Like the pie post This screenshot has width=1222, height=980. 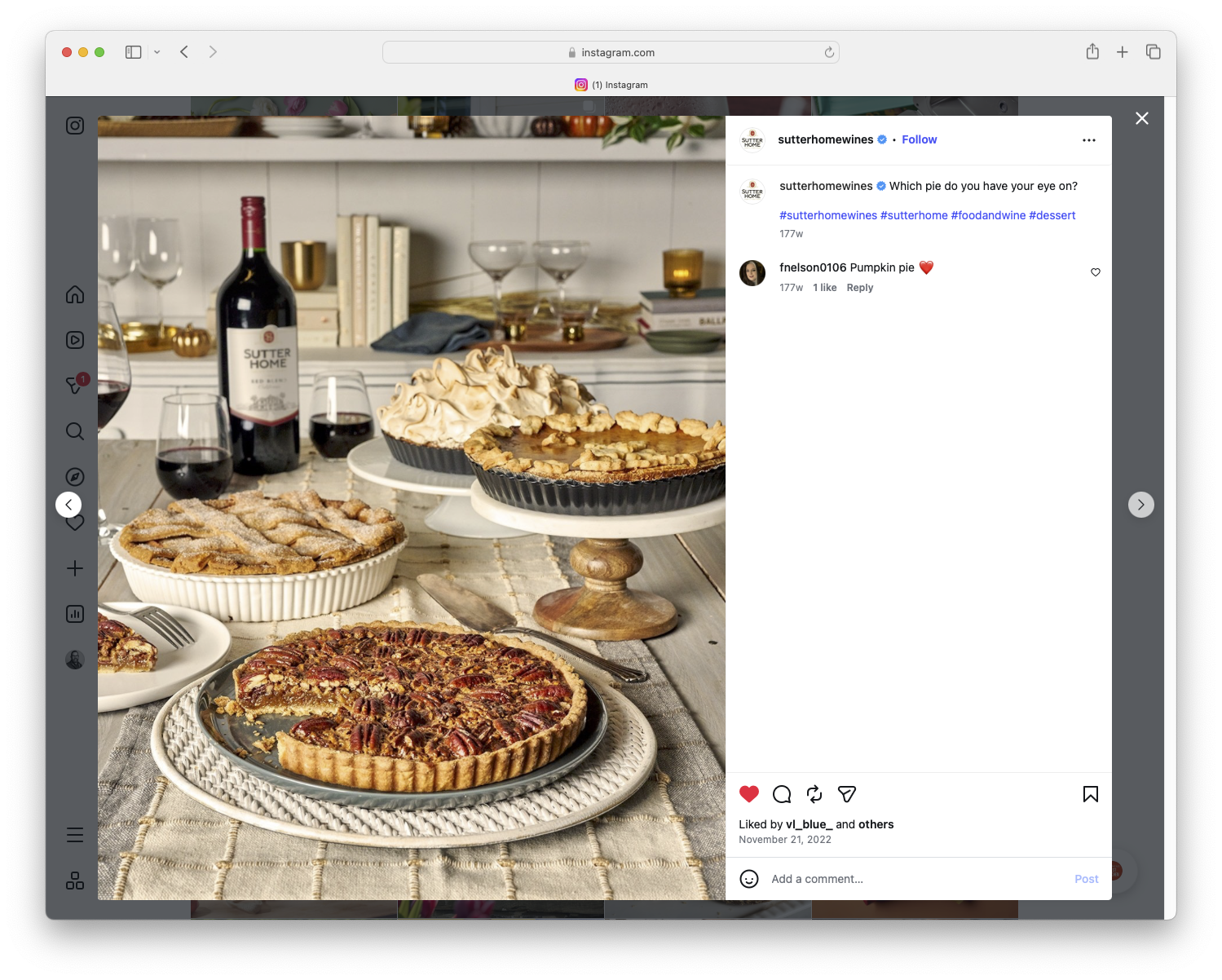point(748,793)
